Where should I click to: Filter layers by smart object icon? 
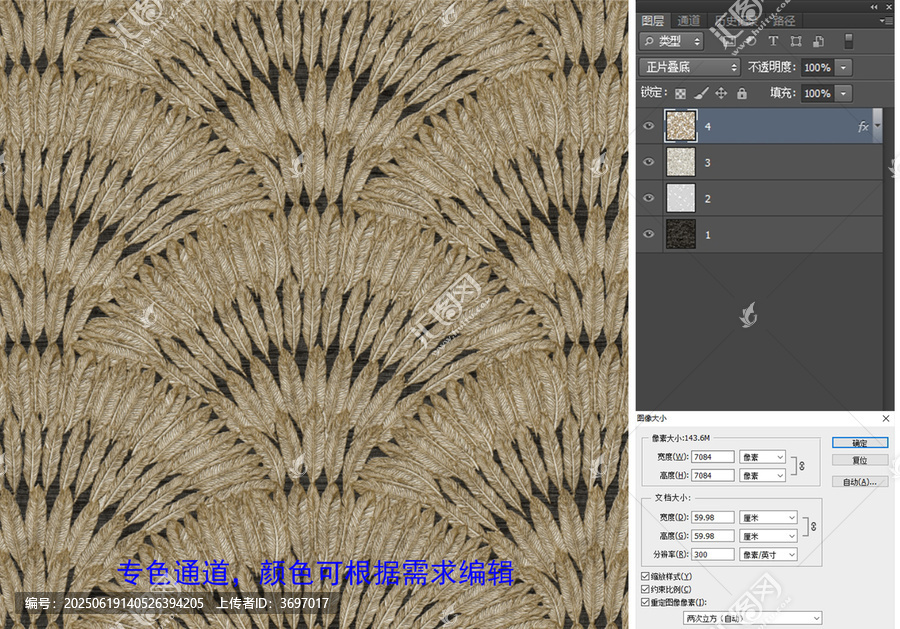click(818, 41)
